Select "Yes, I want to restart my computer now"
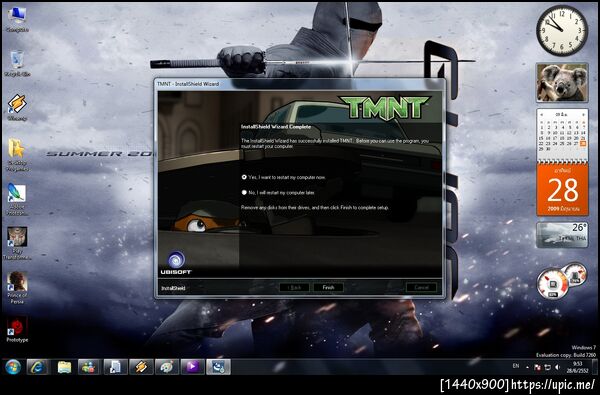600x395 pixels. [284, 177]
